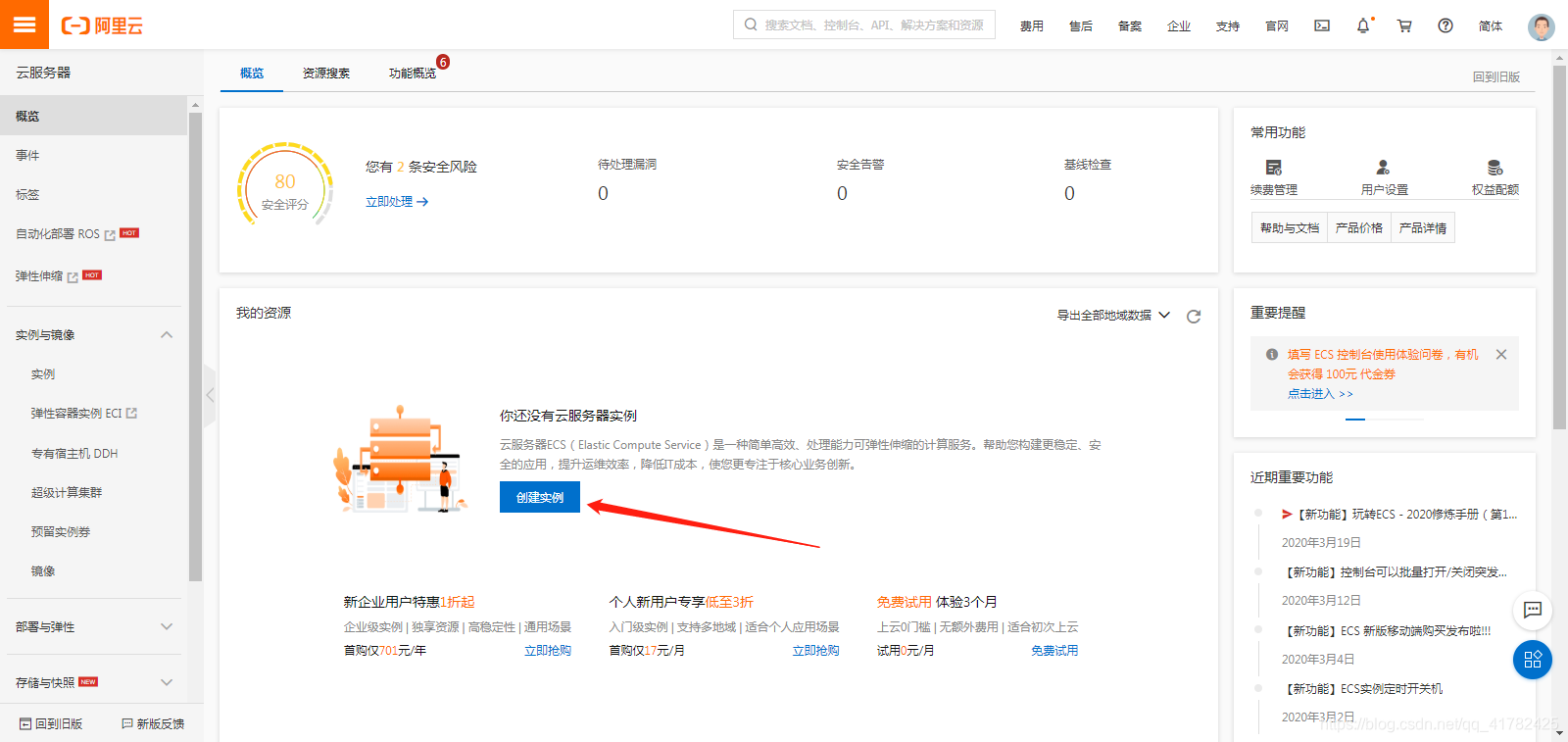Open the 企业 top menu

click(x=1179, y=26)
